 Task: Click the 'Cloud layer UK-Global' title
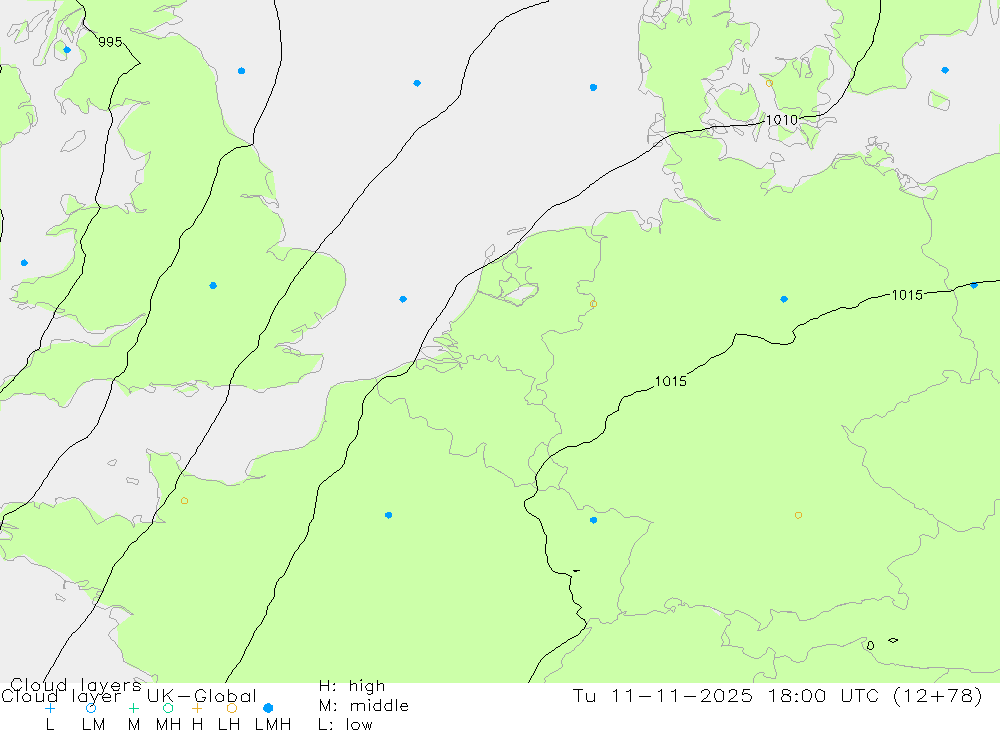(129, 696)
